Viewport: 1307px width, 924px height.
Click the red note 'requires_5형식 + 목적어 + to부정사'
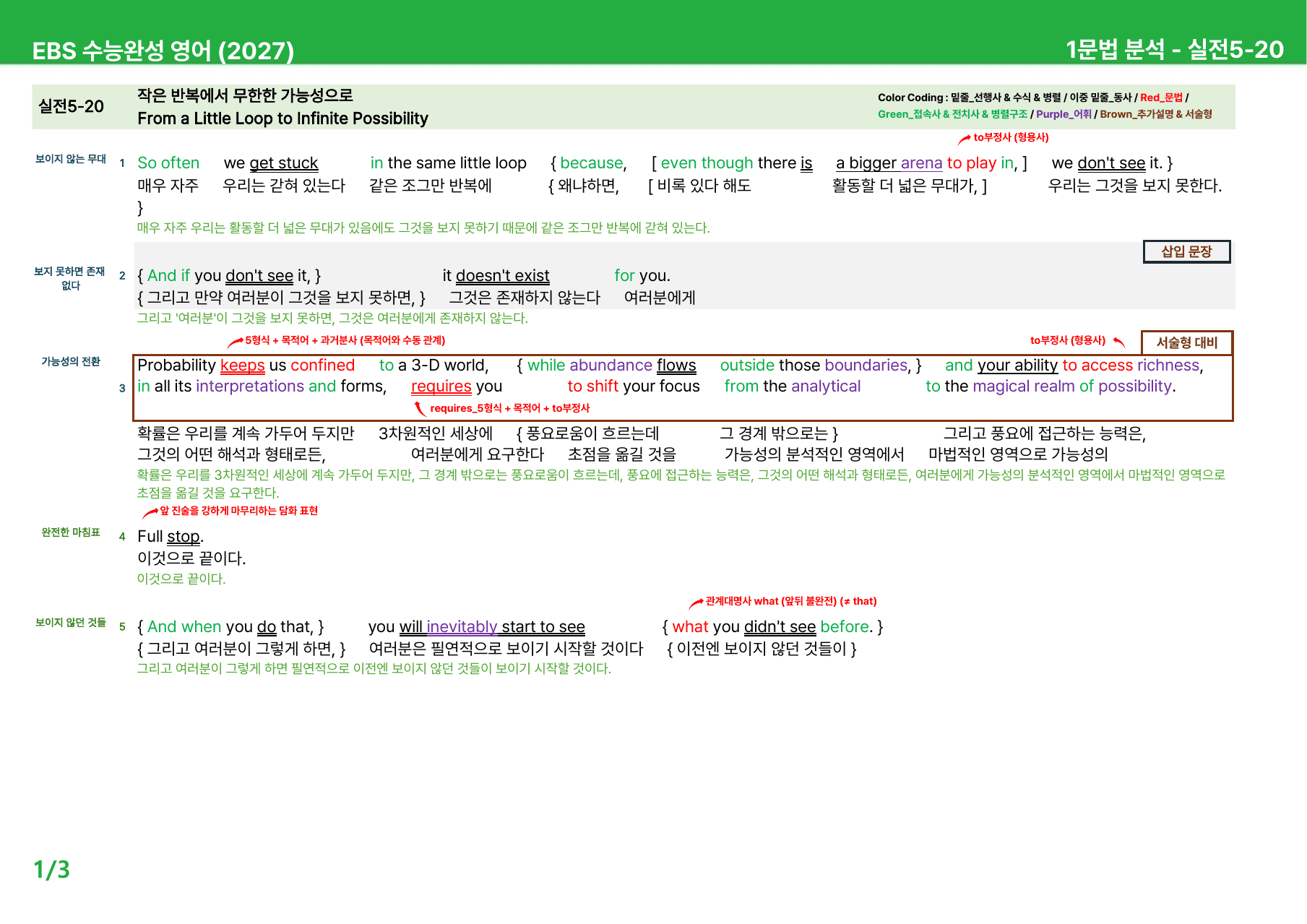(x=509, y=408)
